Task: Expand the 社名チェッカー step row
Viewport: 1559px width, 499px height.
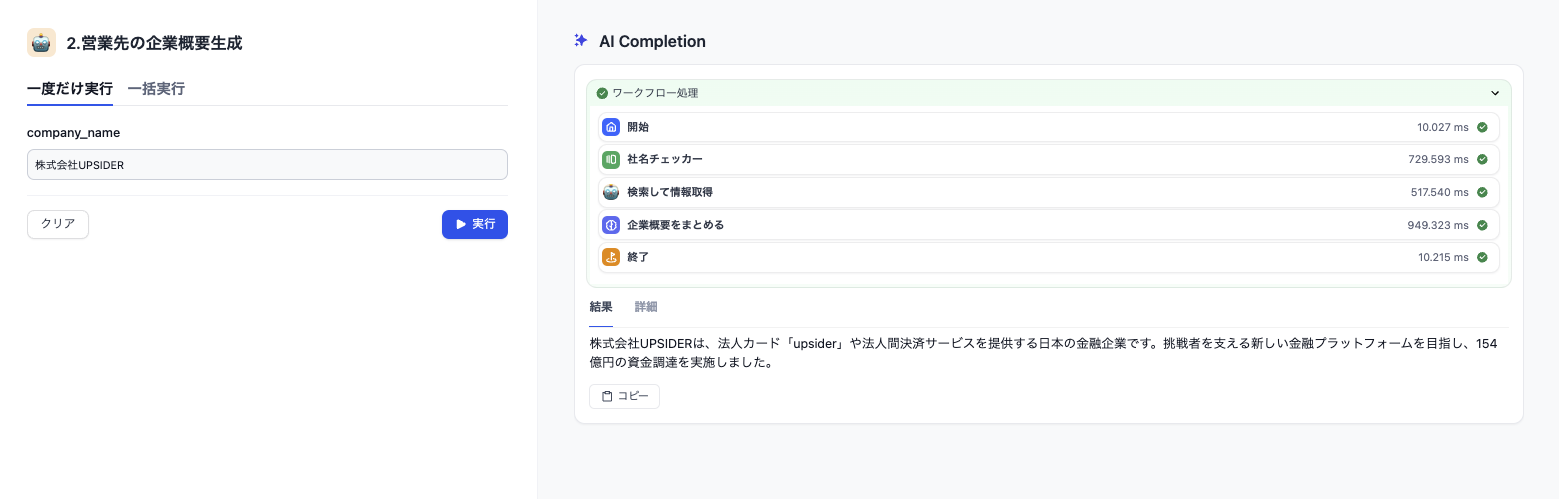Action: coord(1048,160)
